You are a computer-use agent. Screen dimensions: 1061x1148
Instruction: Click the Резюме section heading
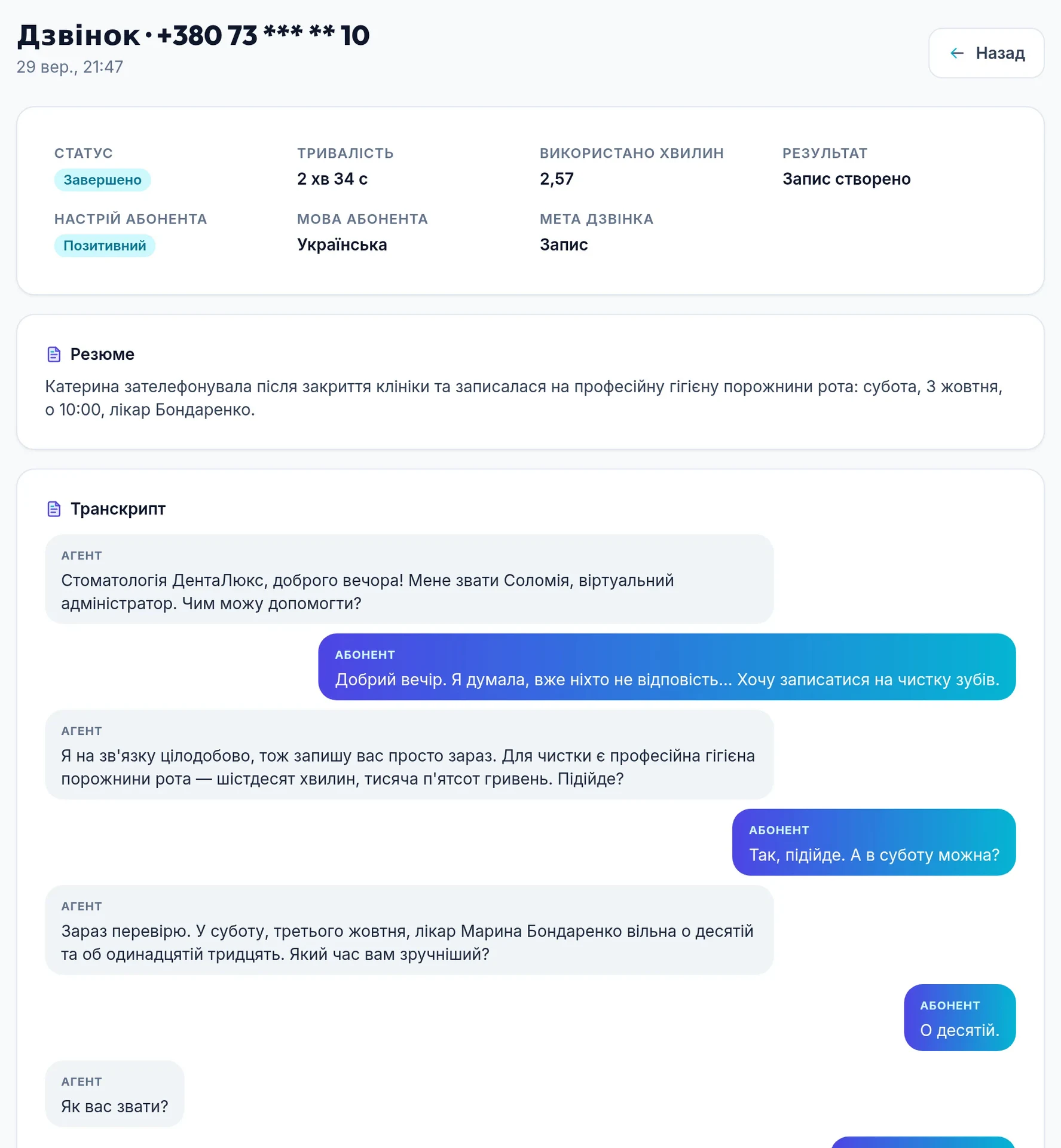[102, 355]
